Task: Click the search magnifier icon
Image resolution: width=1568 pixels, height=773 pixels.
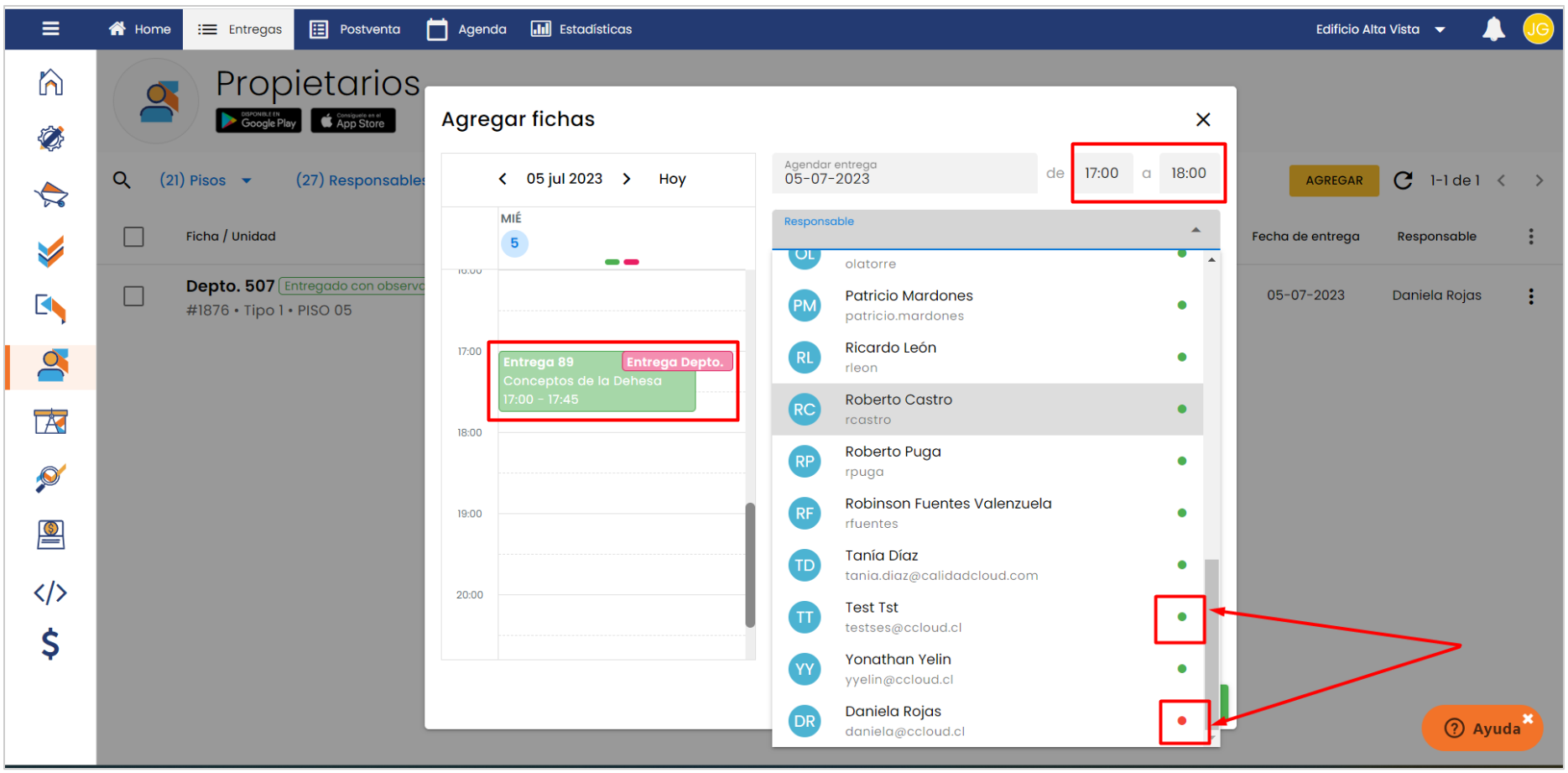Action: (x=122, y=180)
